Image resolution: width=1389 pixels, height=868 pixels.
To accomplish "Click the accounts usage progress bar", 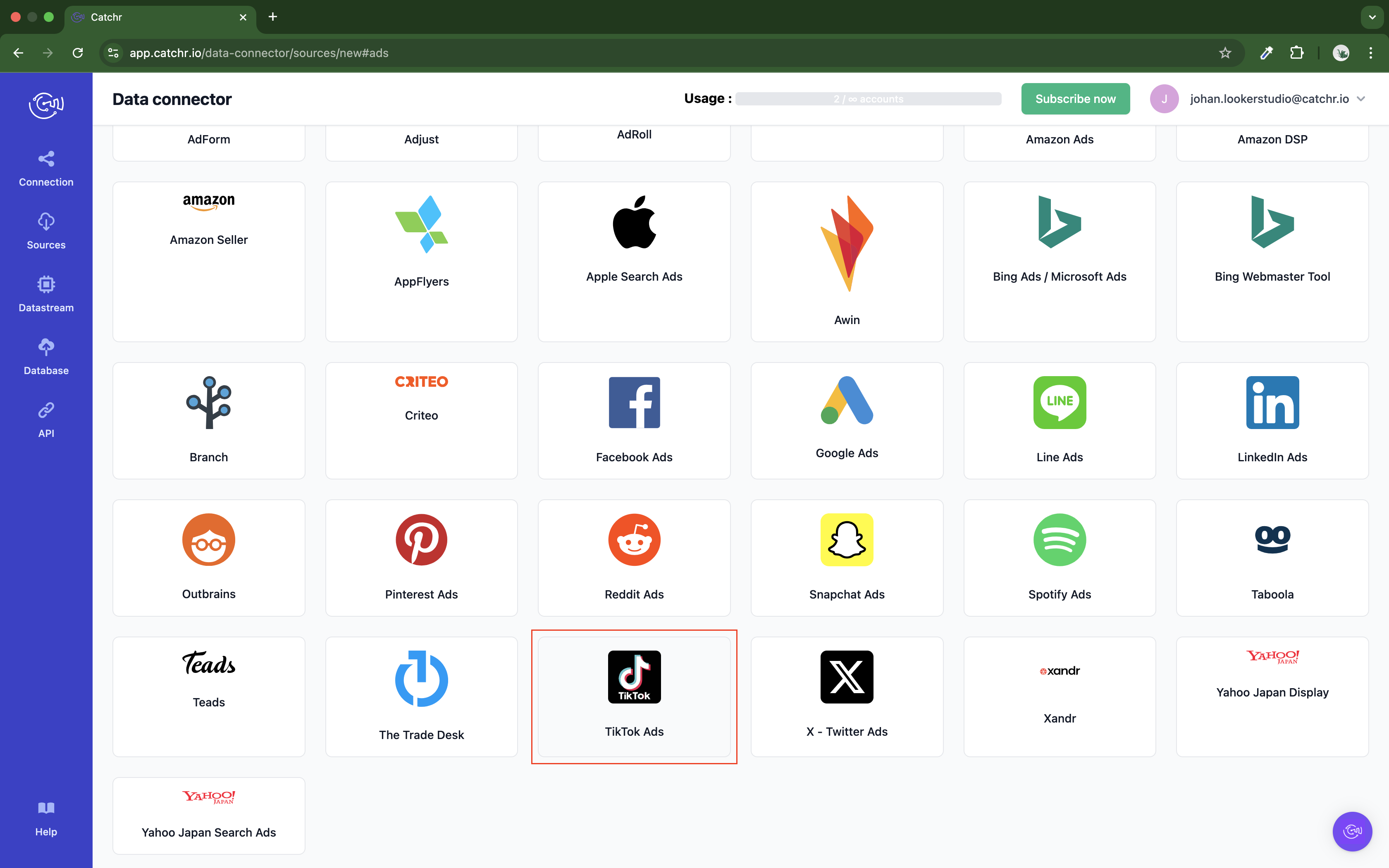I will pos(868,99).
